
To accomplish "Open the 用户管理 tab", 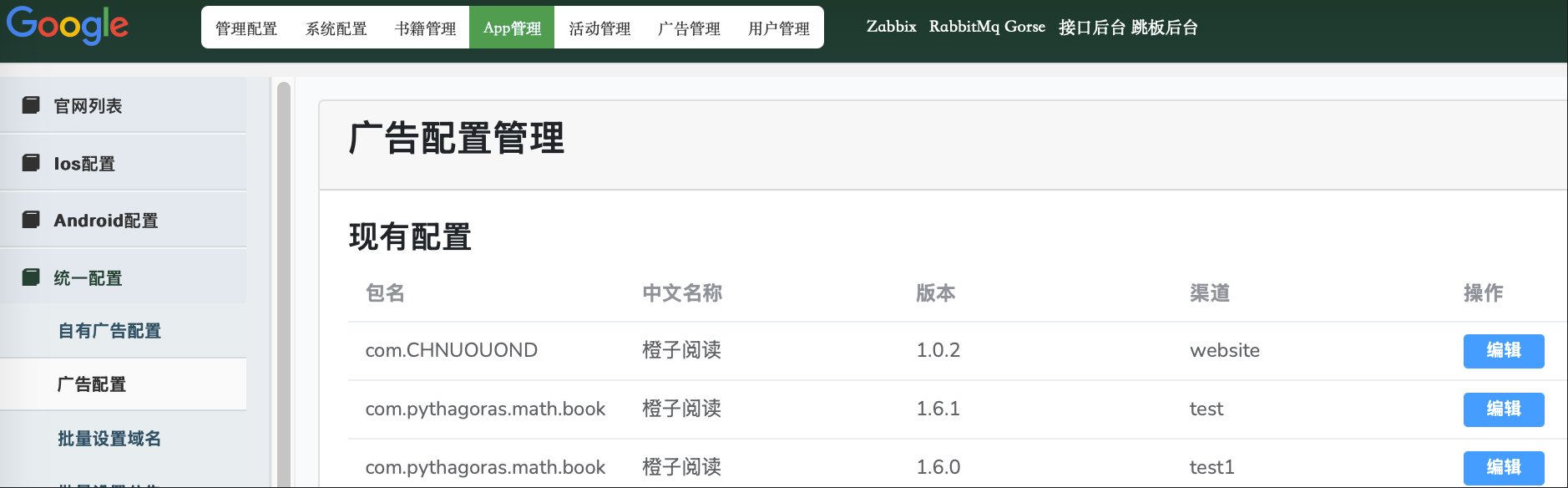I will tap(778, 28).
